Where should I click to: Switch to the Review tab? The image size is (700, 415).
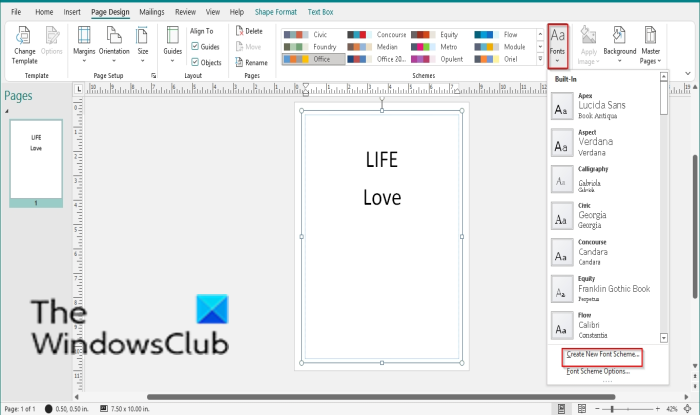pos(185,12)
